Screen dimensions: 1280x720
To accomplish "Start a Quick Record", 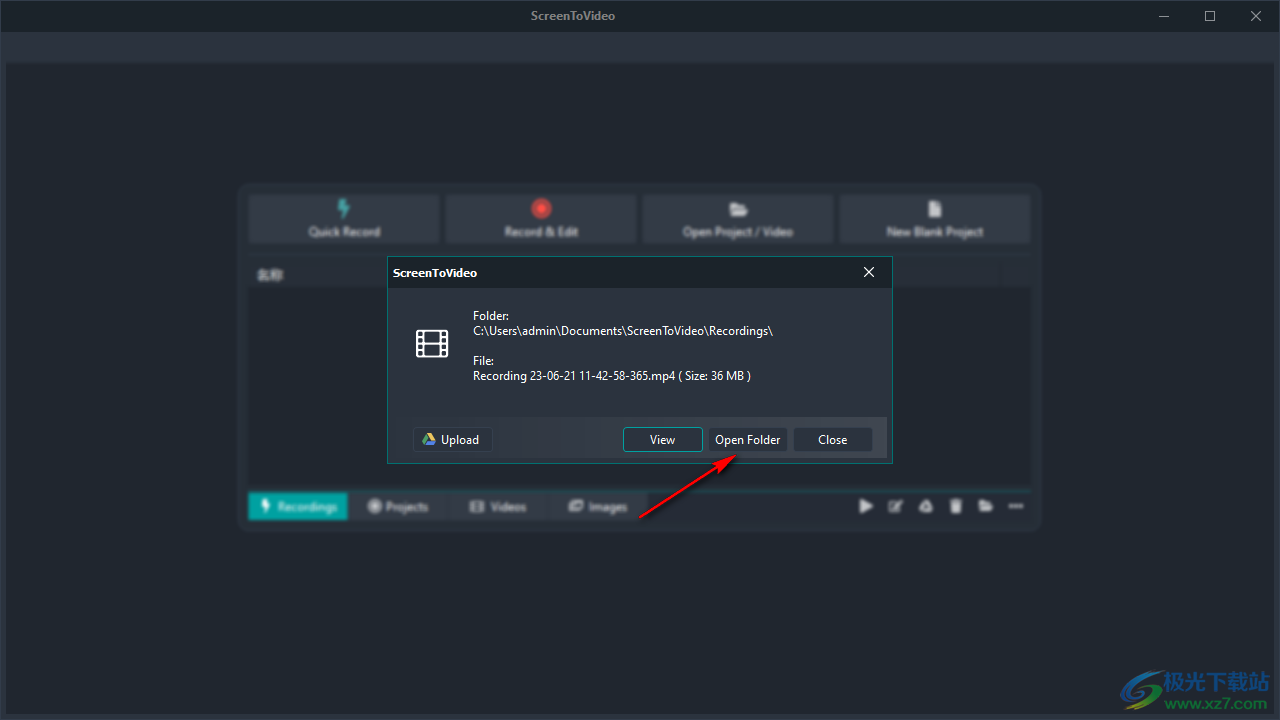I will click(344, 219).
